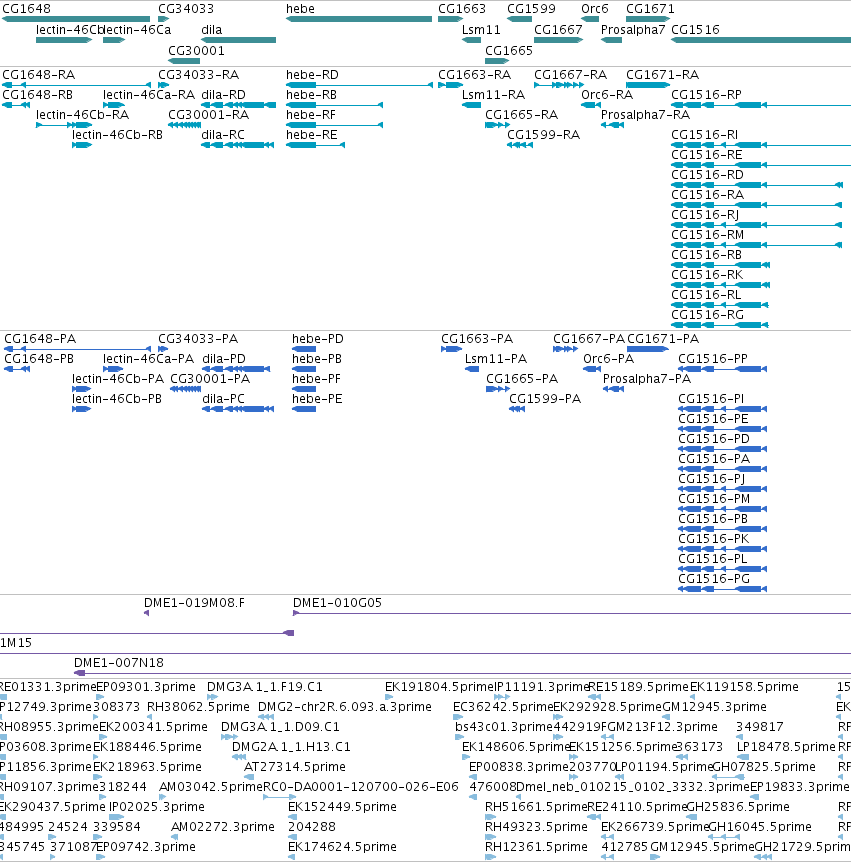Click protein label 'Prosalpha7-PA'

647,379
